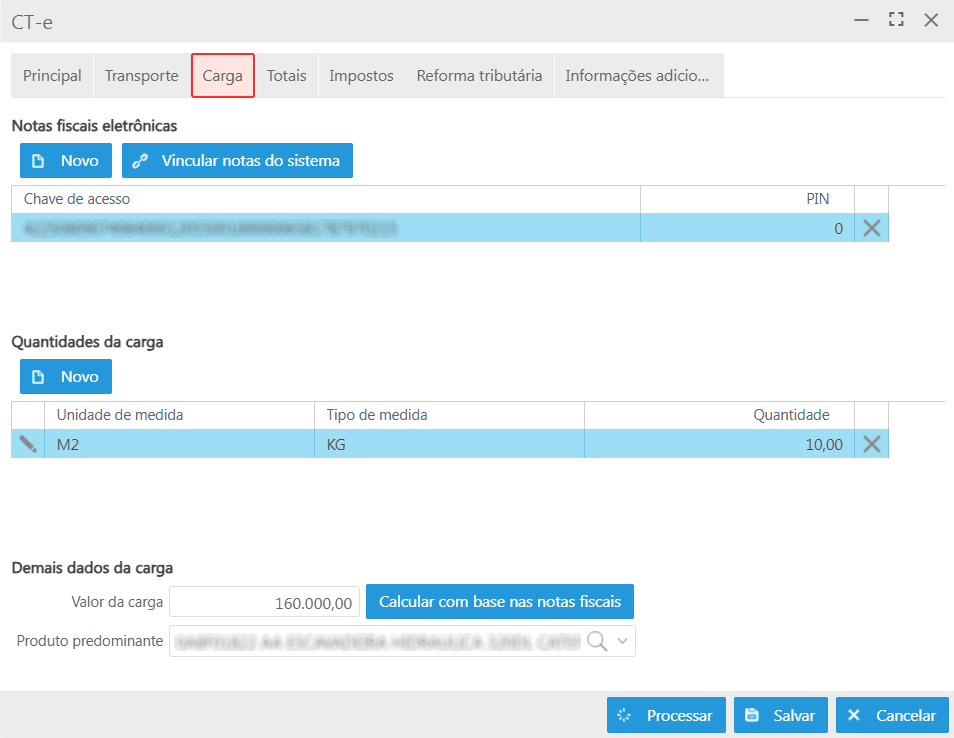The height and width of the screenshot is (738, 954).
Task: Delete the access key row with X icon
Action: (871, 228)
